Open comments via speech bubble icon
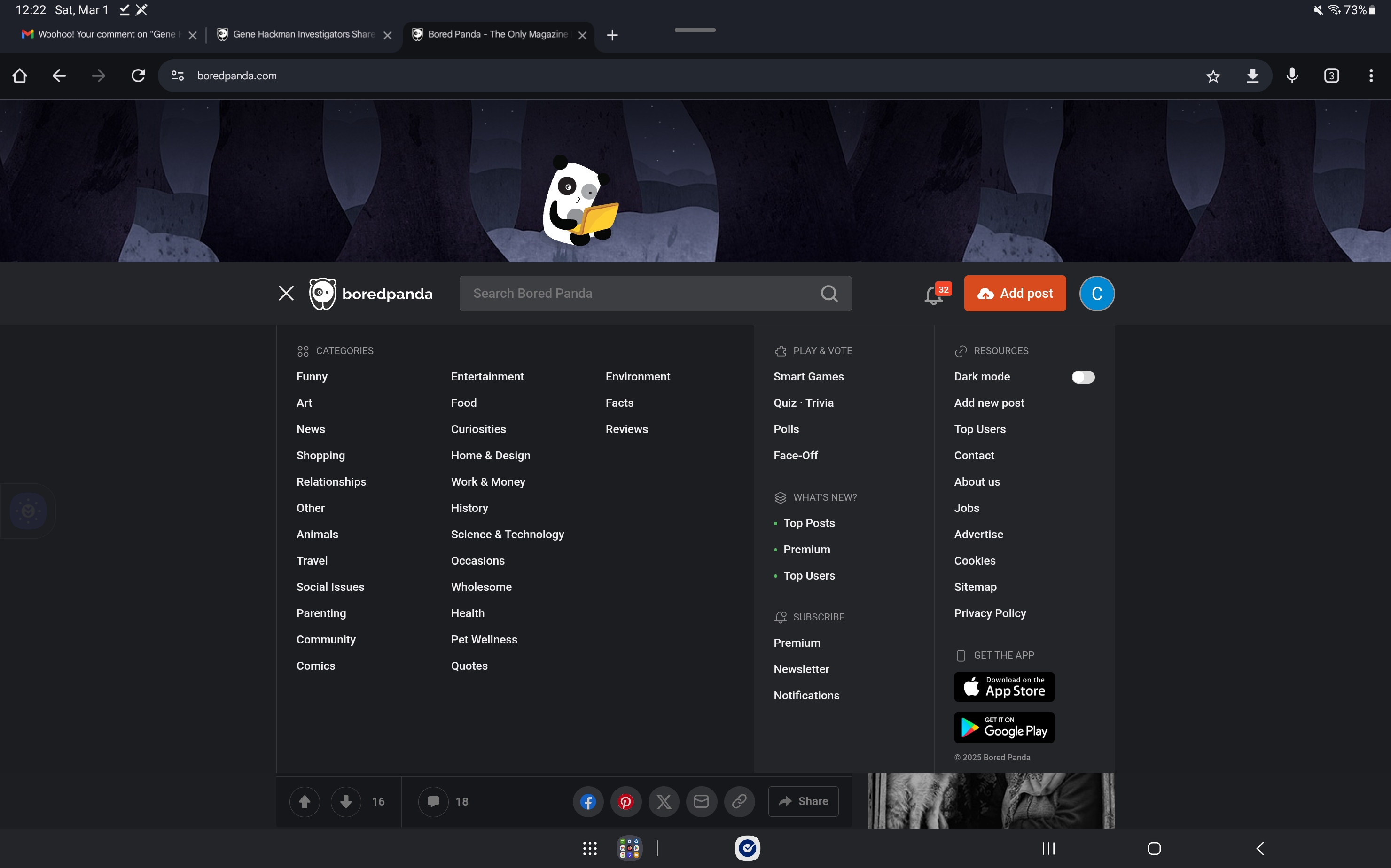The width and height of the screenshot is (1391, 868). (433, 801)
